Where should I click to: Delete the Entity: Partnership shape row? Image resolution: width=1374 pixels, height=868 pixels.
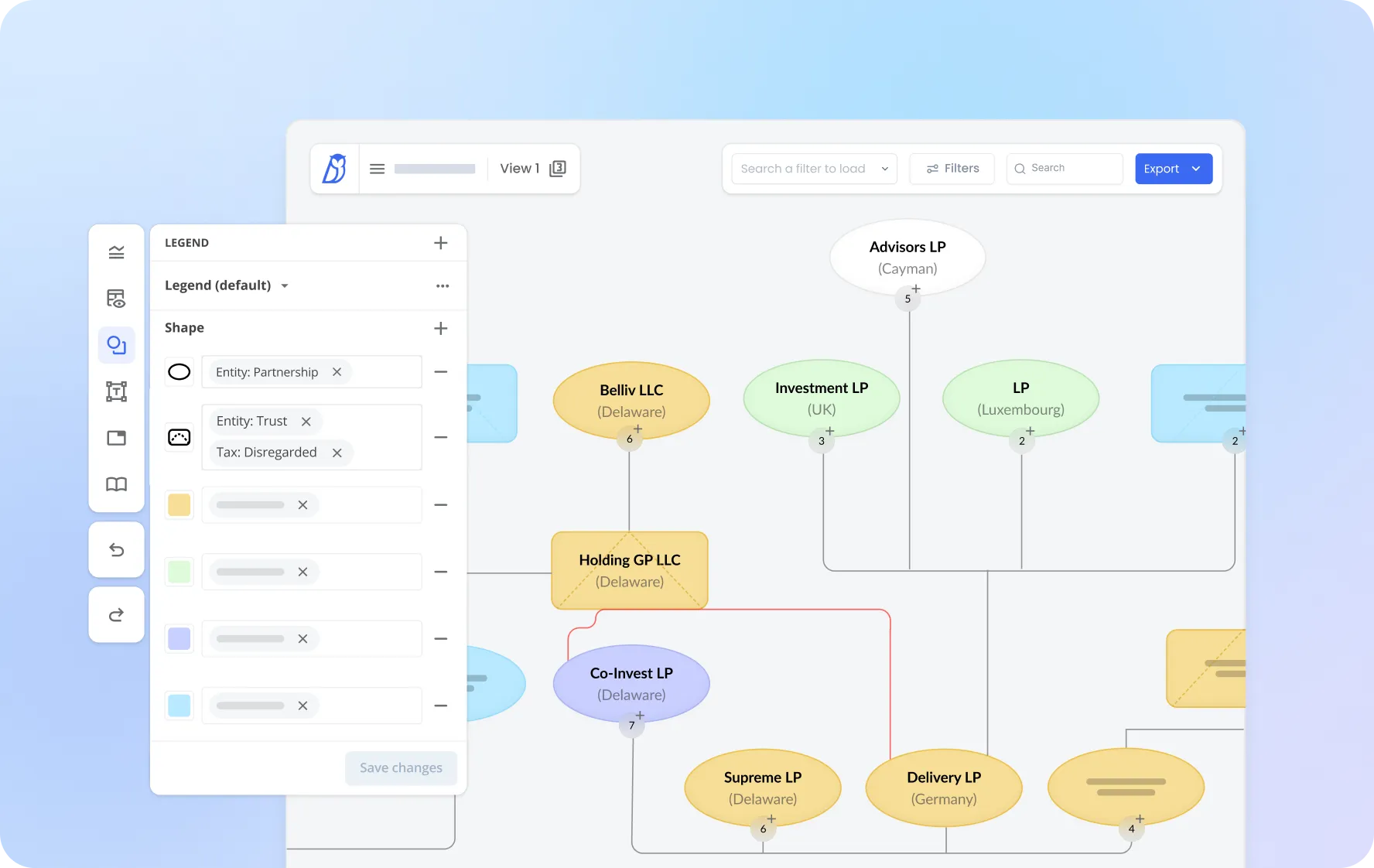tap(441, 372)
